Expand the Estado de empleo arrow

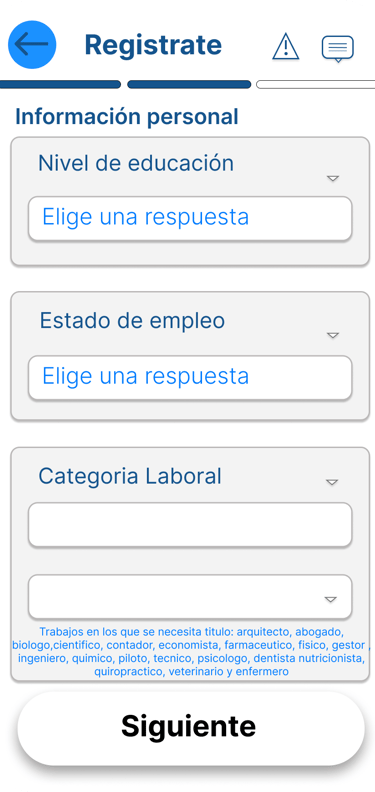(x=332, y=335)
